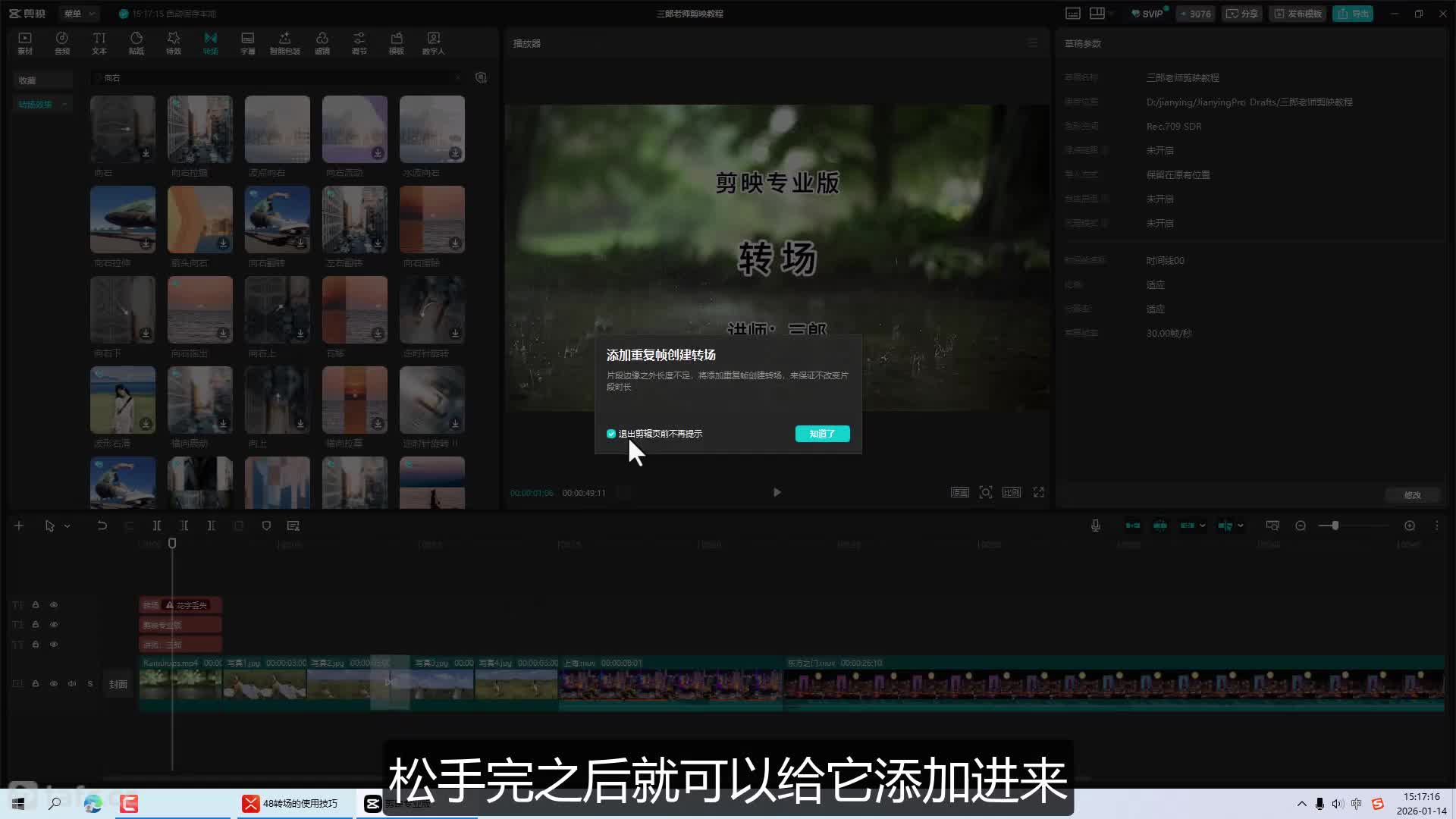Expand the selection tool dropdown arrow

67,526
